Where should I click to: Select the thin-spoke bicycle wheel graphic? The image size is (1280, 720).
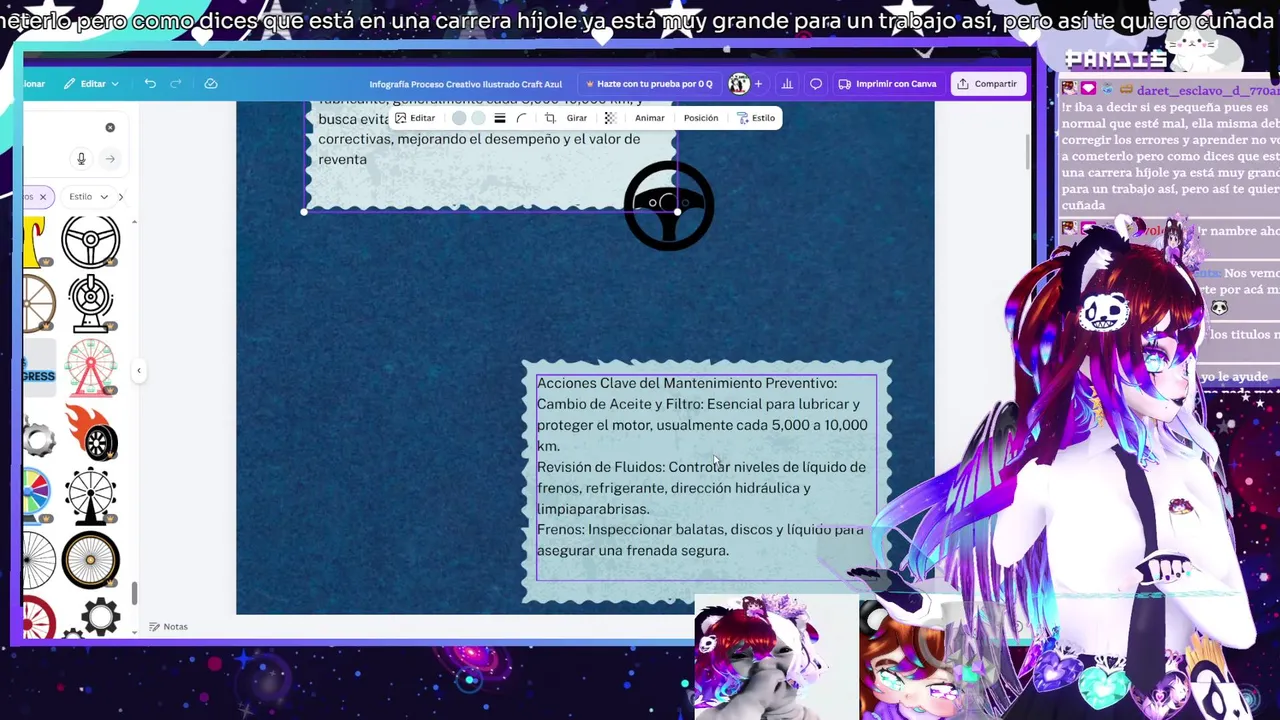(39, 560)
